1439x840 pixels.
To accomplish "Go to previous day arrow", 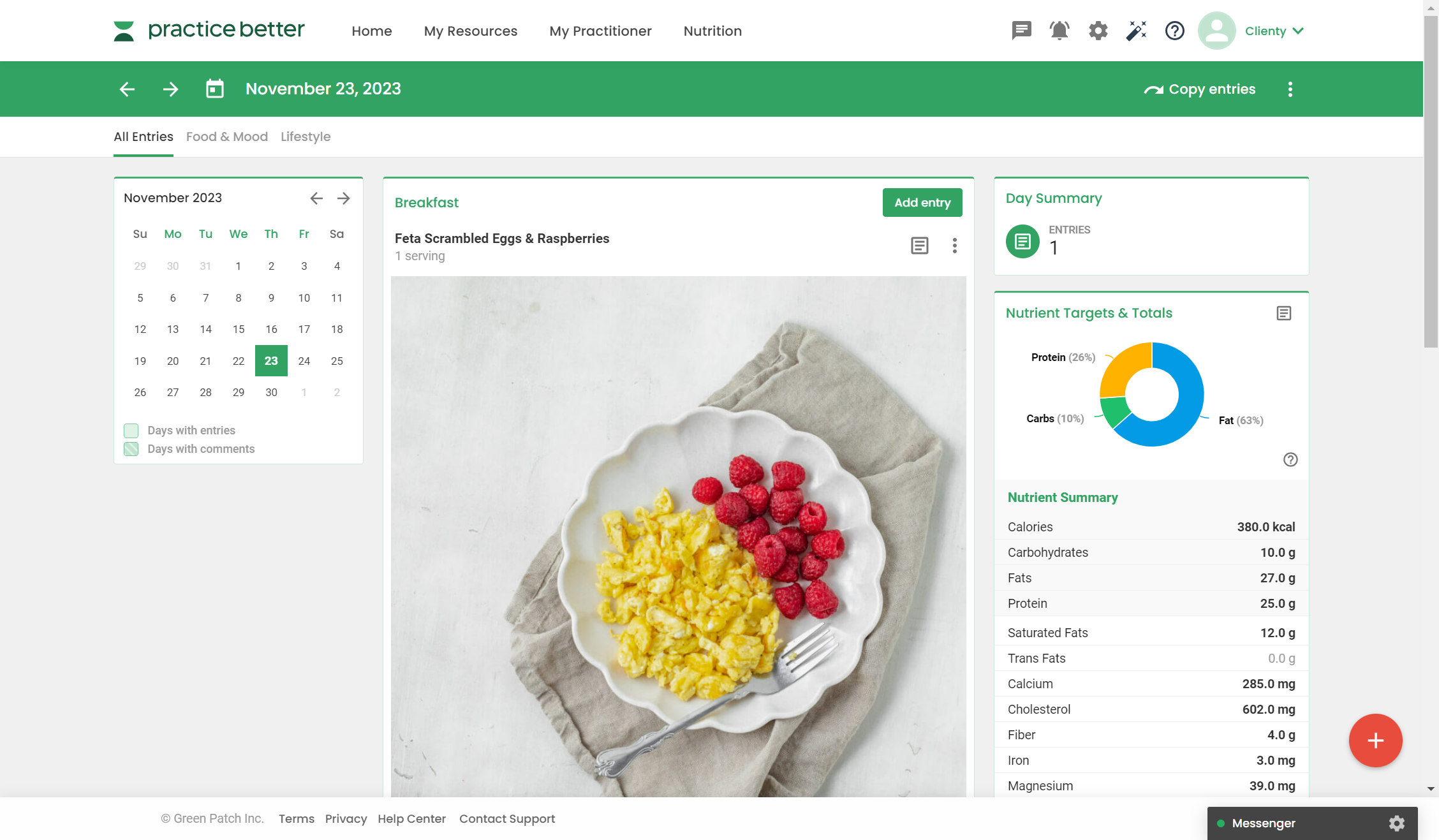I will tap(127, 89).
